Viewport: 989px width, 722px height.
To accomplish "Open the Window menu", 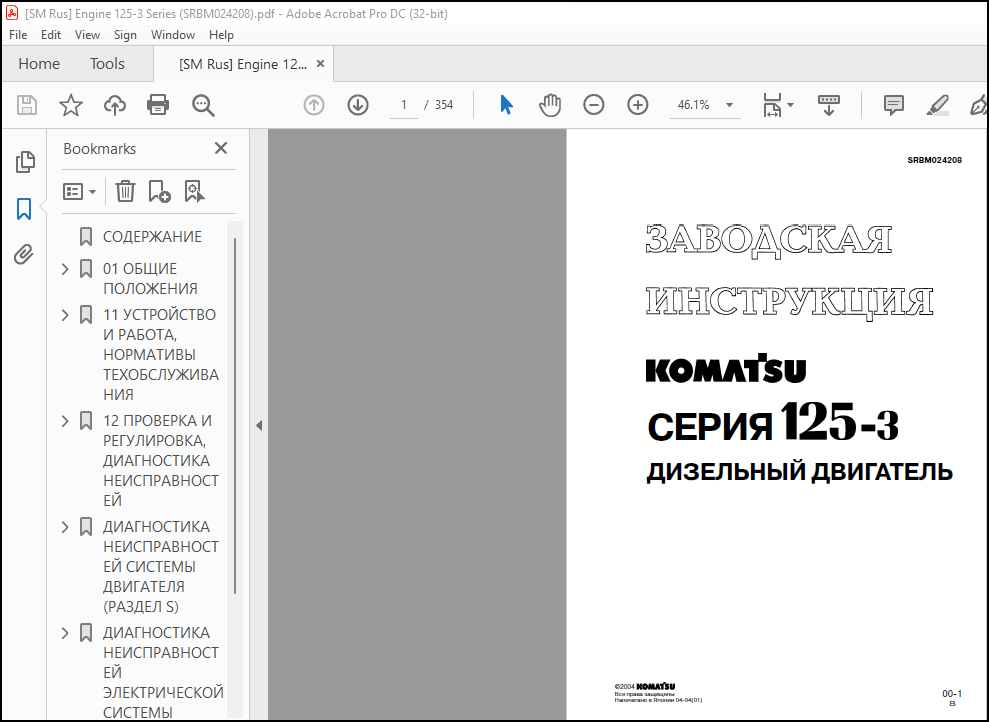I will click(173, 35).
